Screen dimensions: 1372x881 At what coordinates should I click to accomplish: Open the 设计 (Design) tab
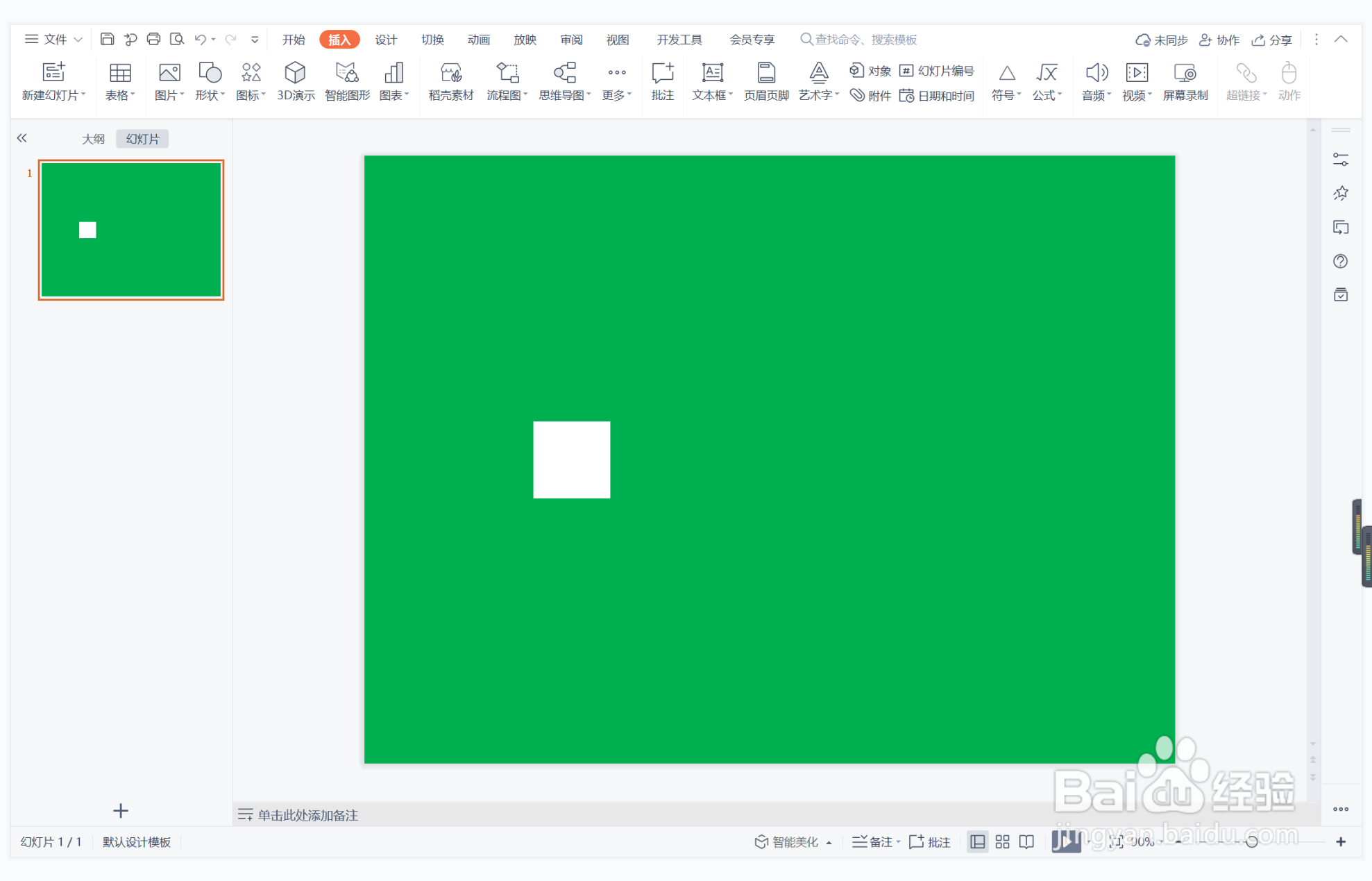point(386,40)
